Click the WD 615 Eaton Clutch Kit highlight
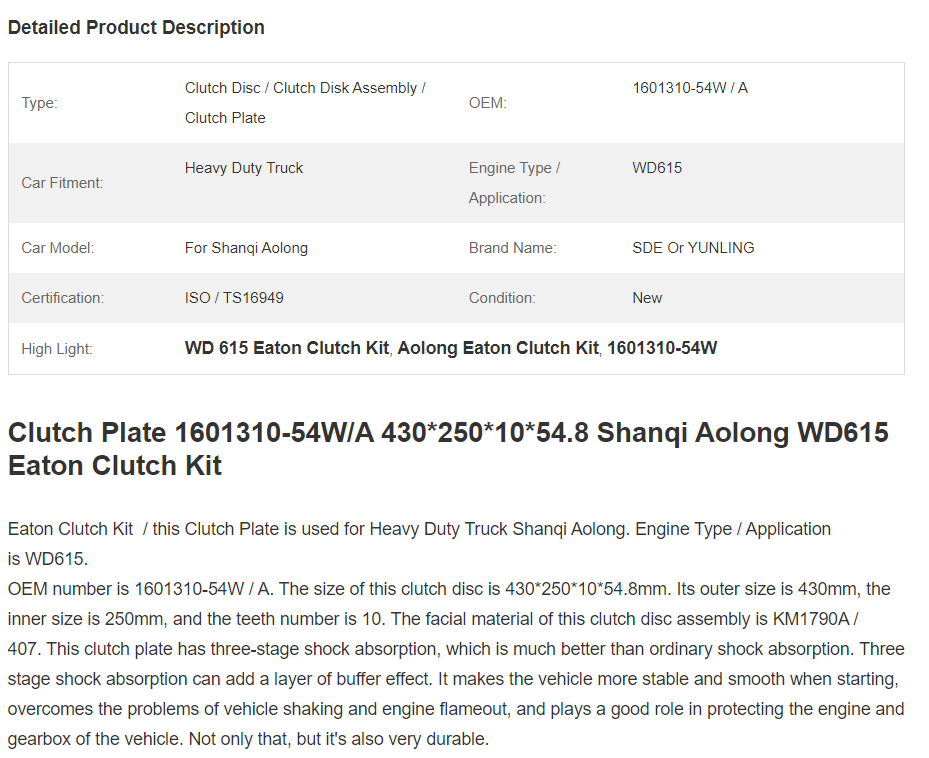Viewport: 929px width, 758px height. [287, 348]
